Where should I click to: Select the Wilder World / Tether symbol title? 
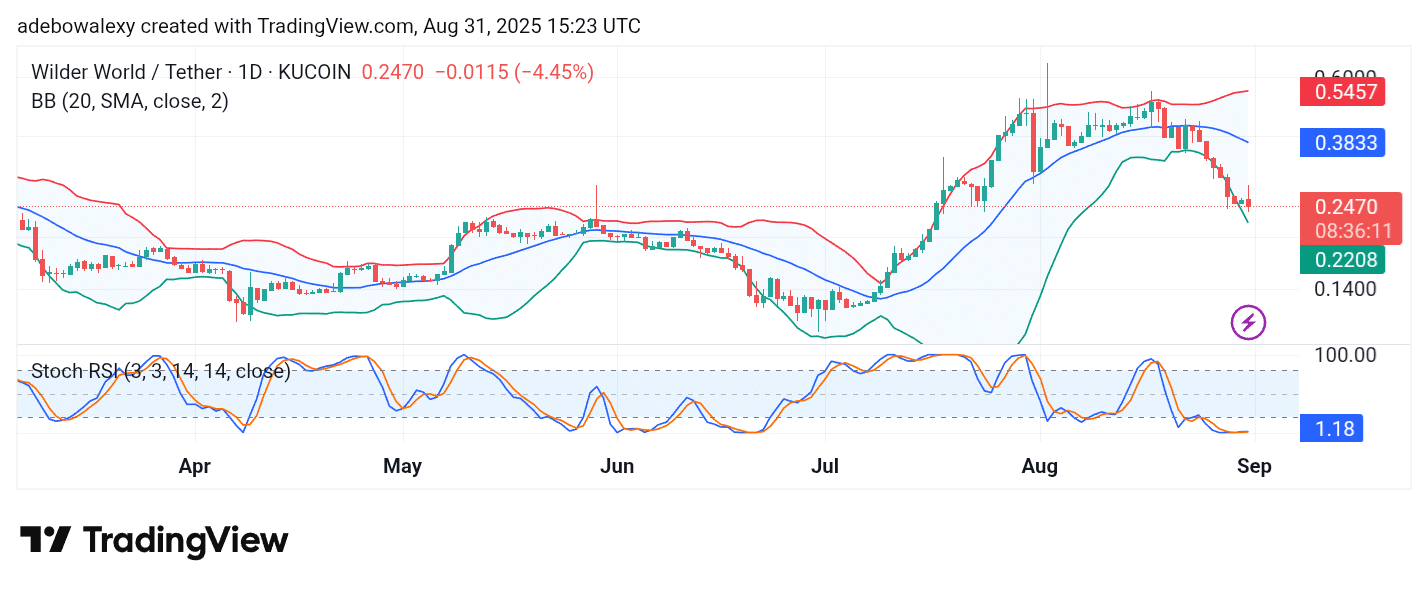[191, 72]
